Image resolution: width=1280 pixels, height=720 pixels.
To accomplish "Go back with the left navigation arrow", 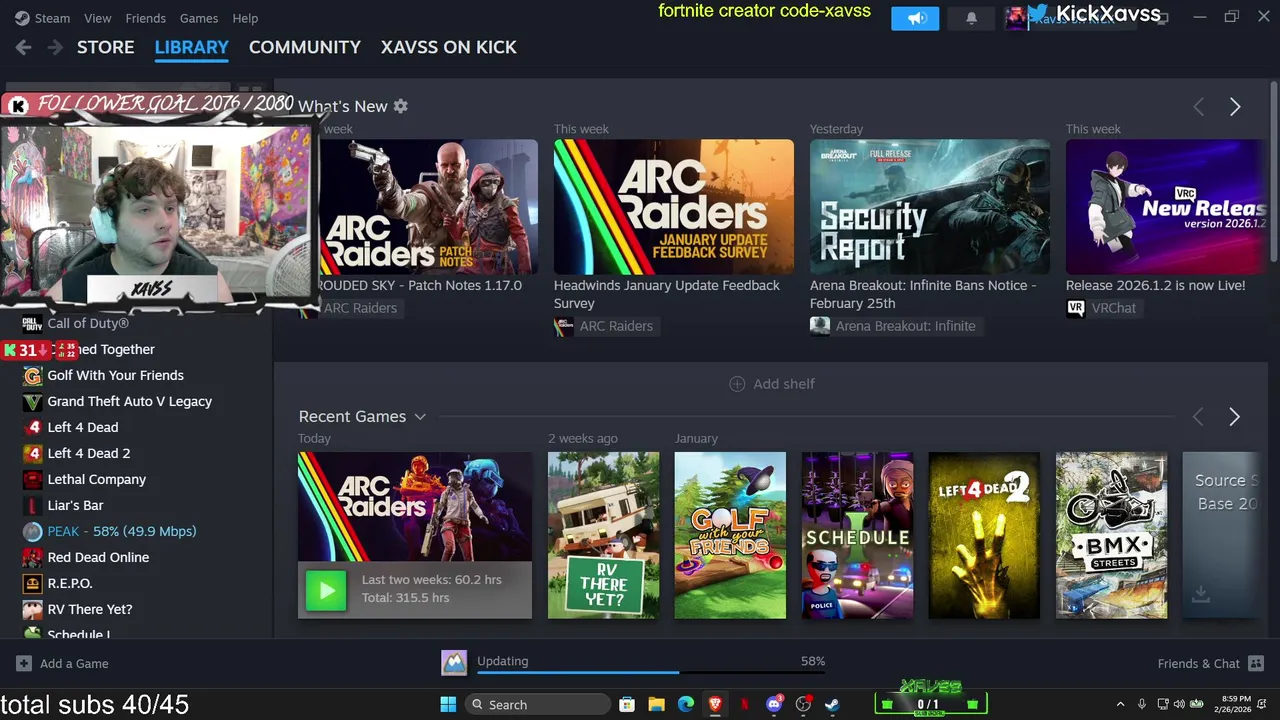I will (x=23, y=47).
